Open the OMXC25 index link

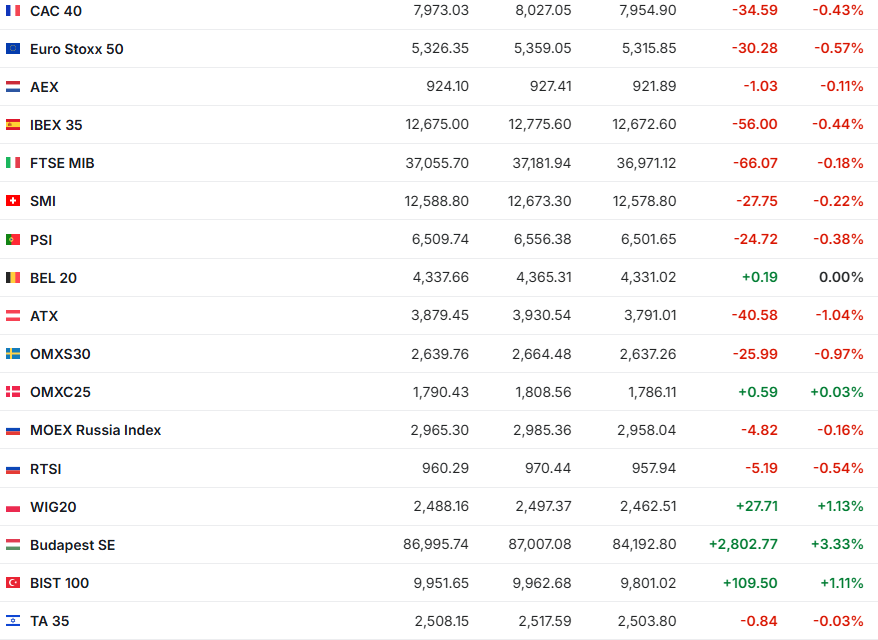[x=60, y=392]
